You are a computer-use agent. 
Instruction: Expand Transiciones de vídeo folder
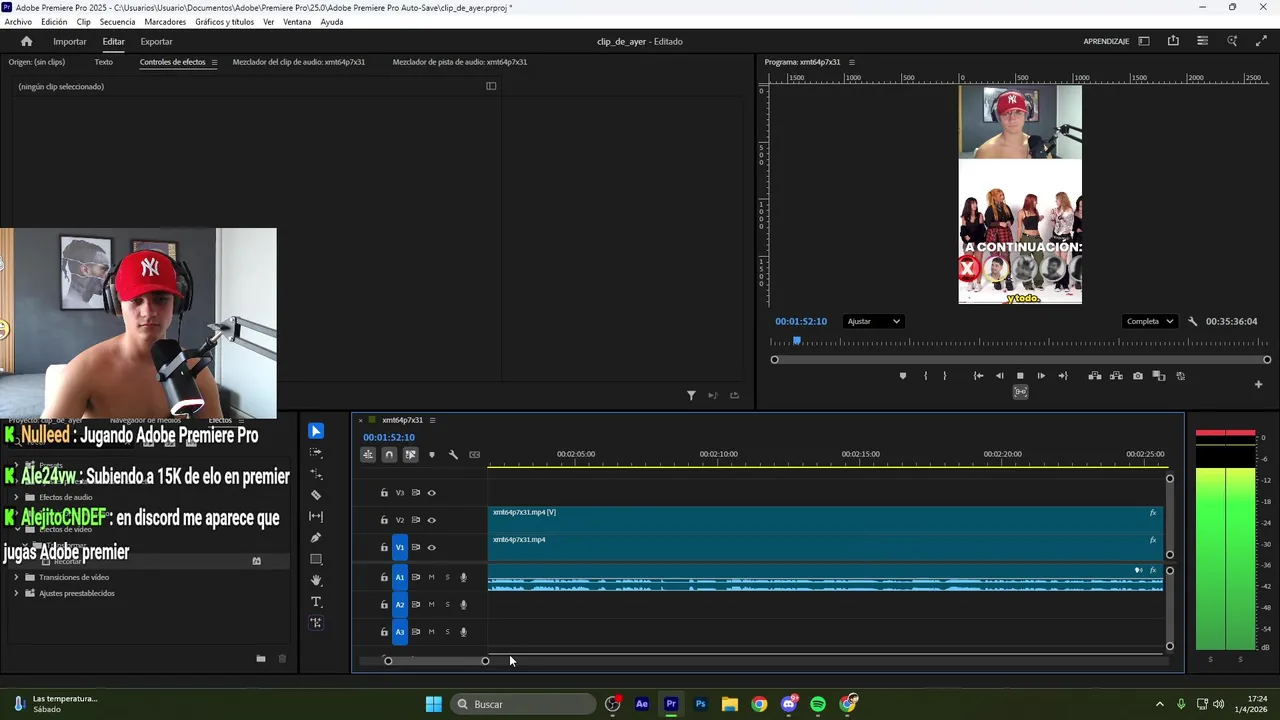16,577
